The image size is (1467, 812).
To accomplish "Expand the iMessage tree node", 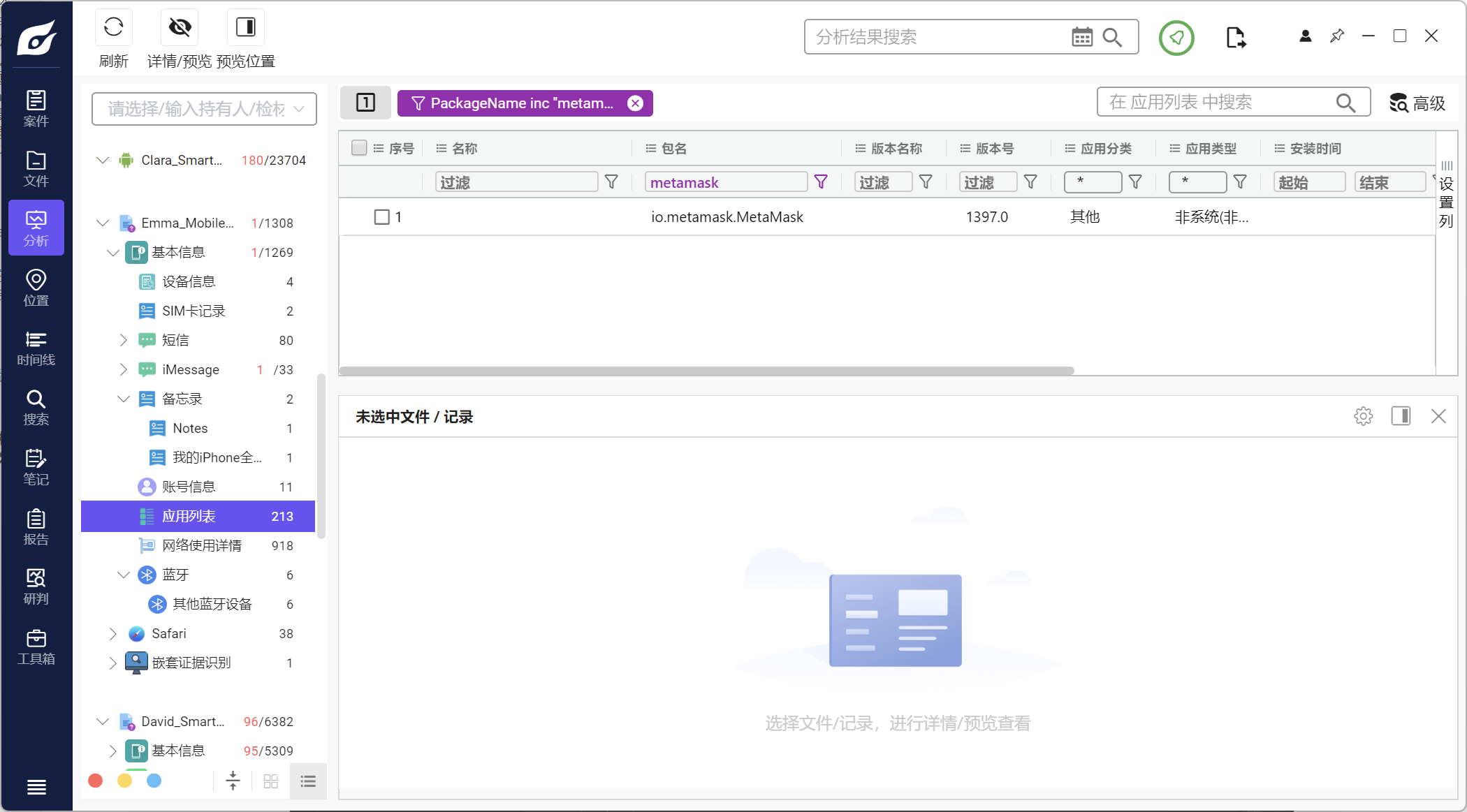I will point(124,369).
